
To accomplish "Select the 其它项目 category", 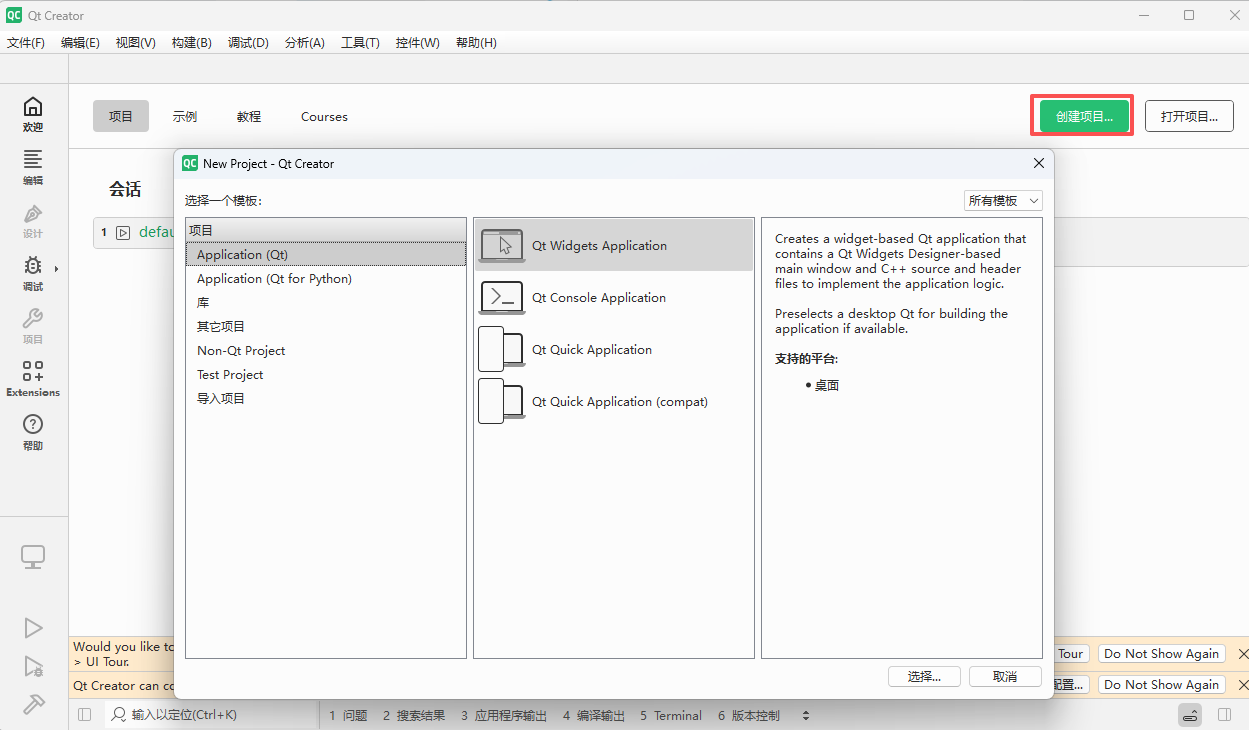I will point(326,326).
